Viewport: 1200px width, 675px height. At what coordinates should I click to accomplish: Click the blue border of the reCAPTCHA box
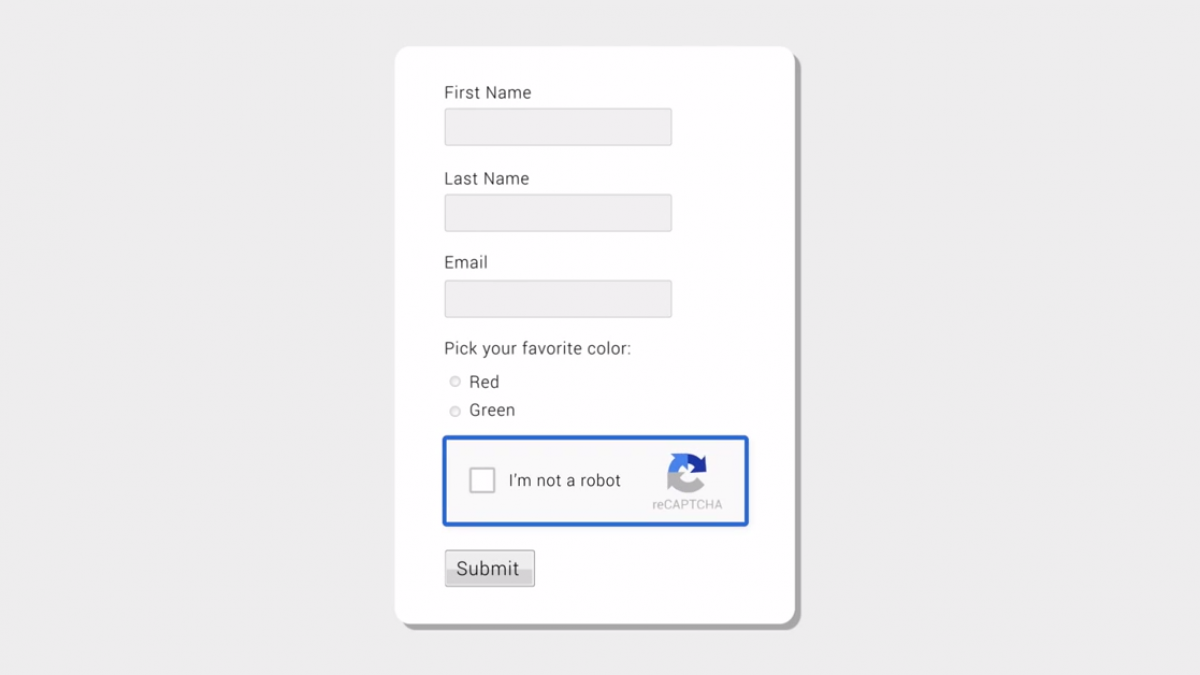pos(595,438)
